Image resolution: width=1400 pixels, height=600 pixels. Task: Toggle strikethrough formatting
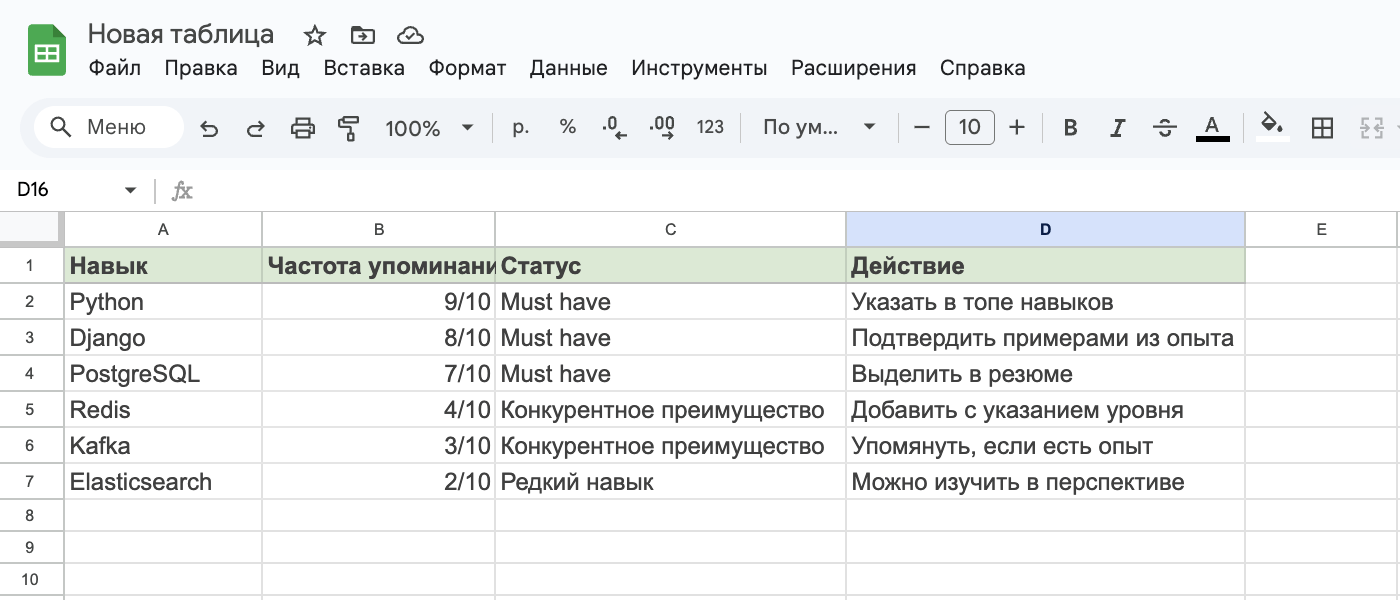pos(1164,128)
